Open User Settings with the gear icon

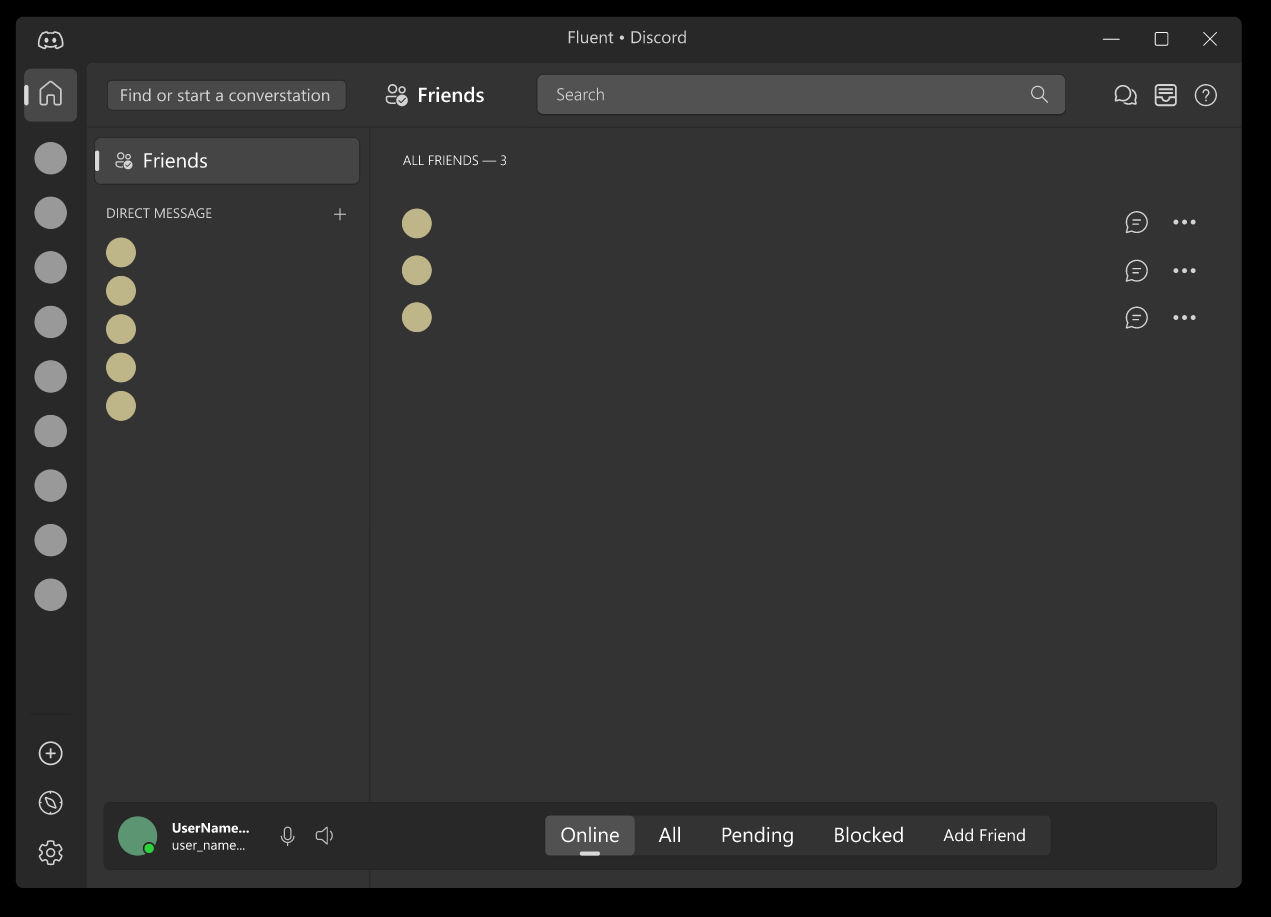point(50,852)
